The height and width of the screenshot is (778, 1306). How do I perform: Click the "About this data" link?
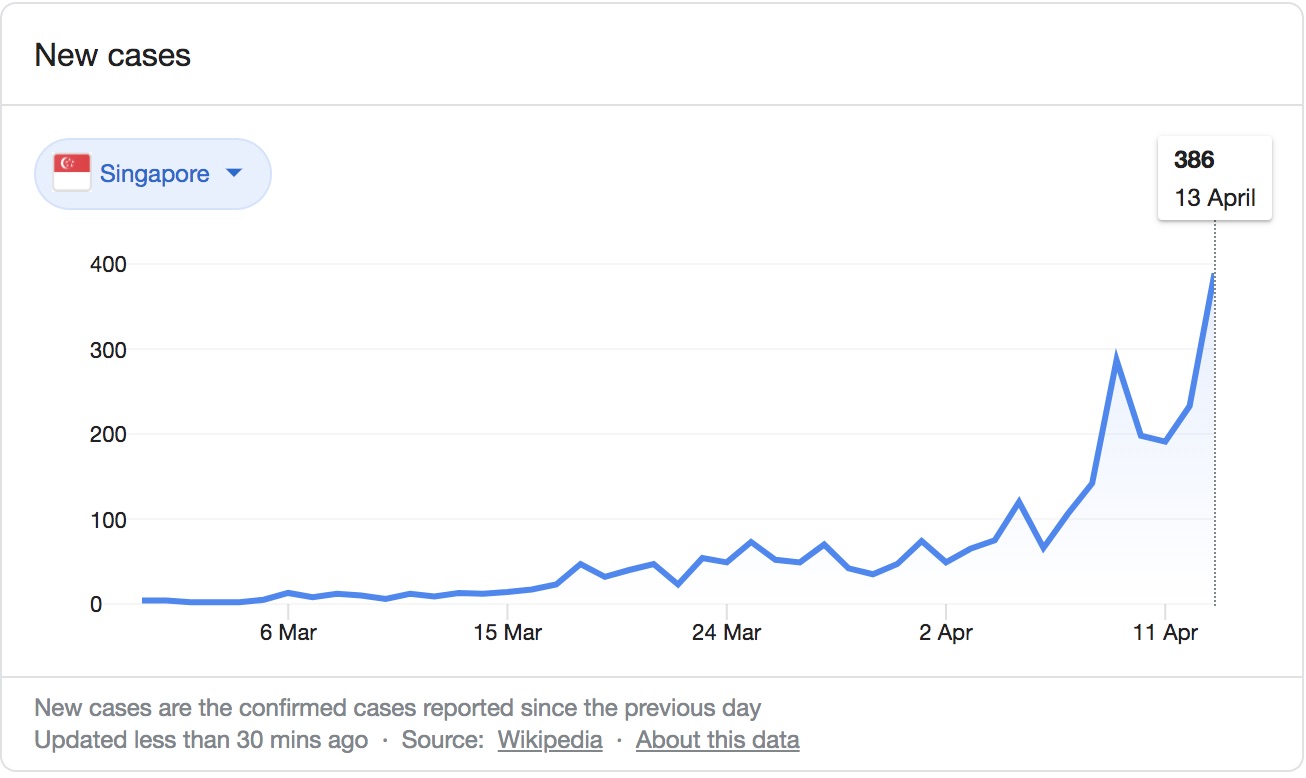point(717,740)
